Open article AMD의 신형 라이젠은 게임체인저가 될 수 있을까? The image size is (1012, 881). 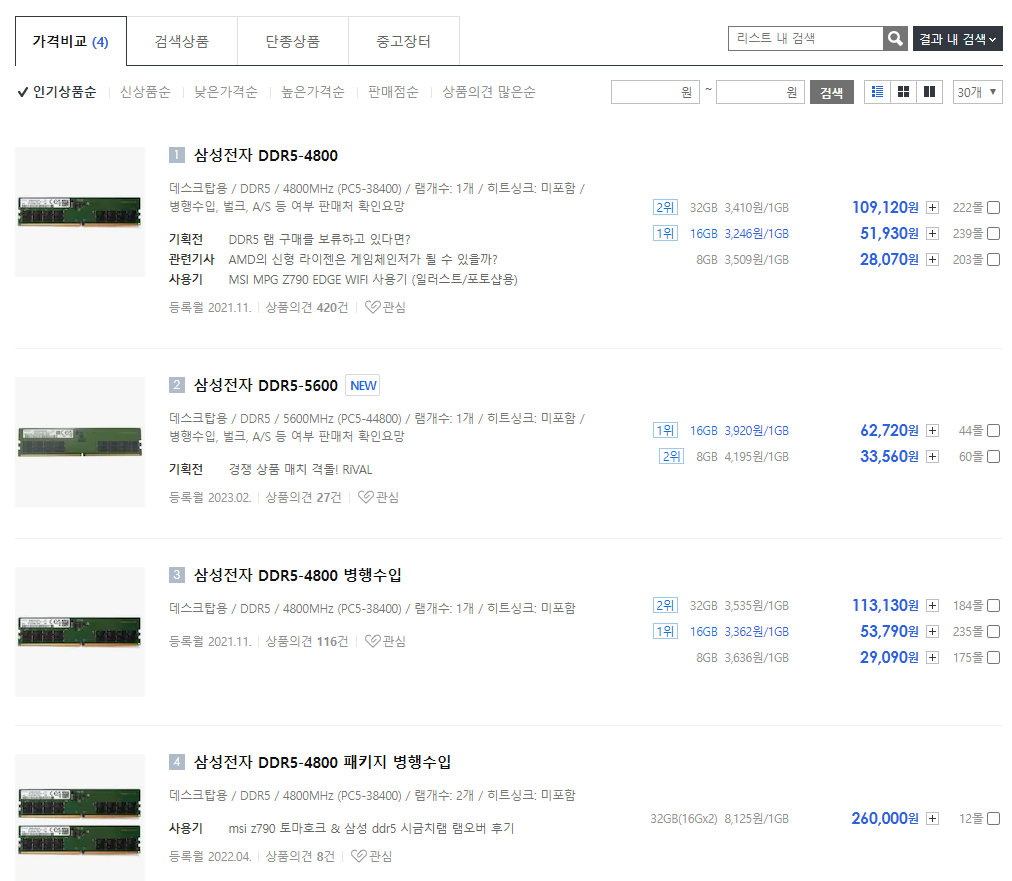point(363,259)
